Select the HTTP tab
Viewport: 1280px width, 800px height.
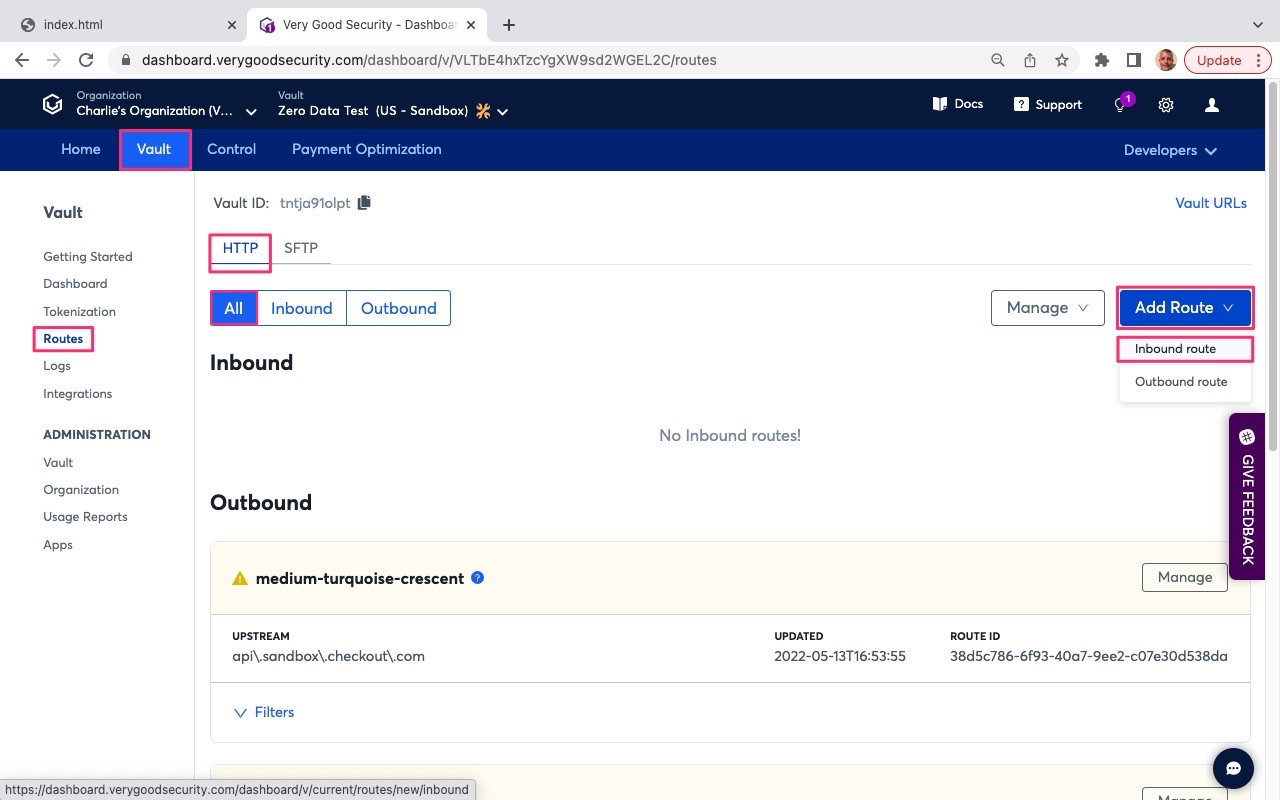tap(240, 248)
